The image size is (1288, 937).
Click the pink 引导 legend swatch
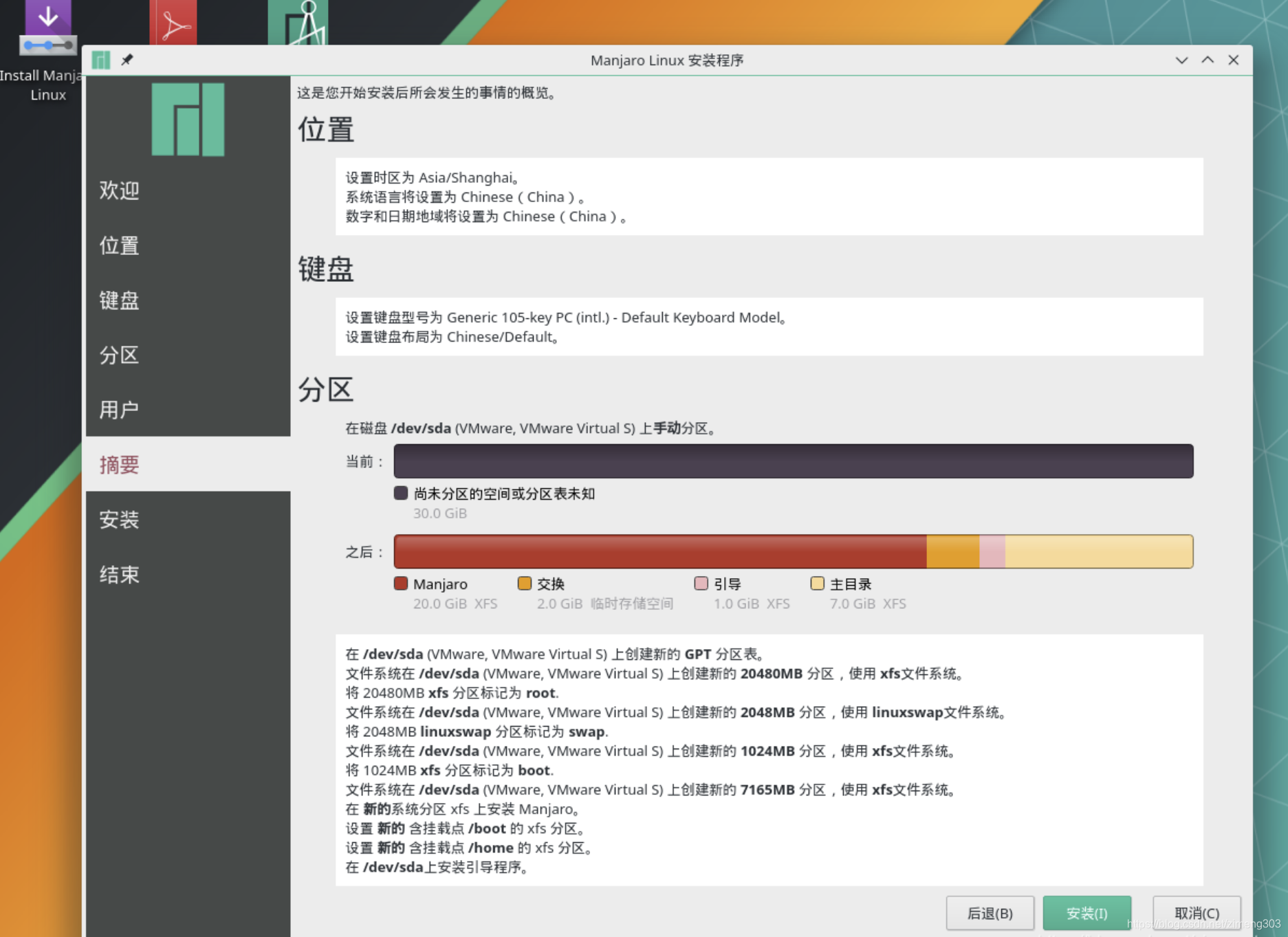pos(701,584)
